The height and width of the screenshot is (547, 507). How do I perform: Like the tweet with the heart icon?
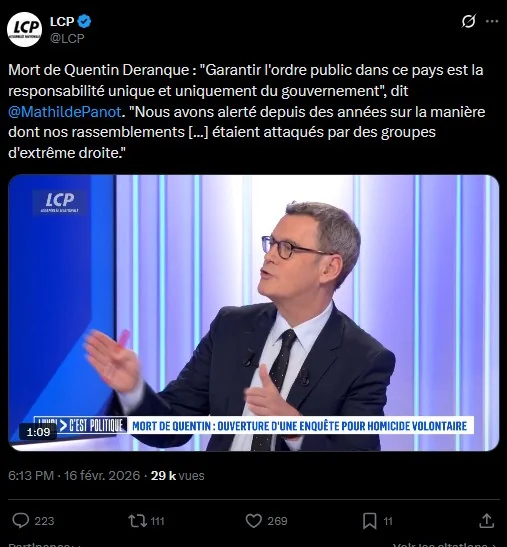pyautogui.click(x=254, y=521)
